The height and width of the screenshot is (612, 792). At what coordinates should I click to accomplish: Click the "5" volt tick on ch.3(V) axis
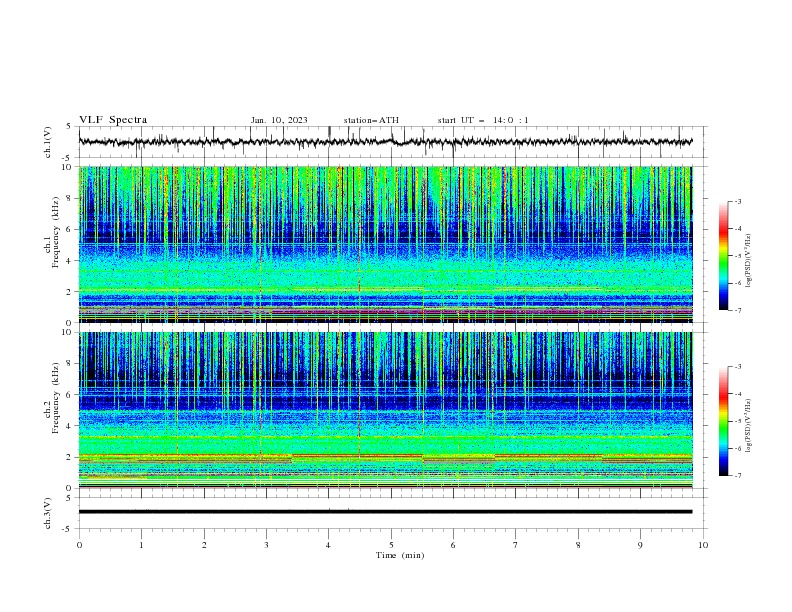point(69,497)
